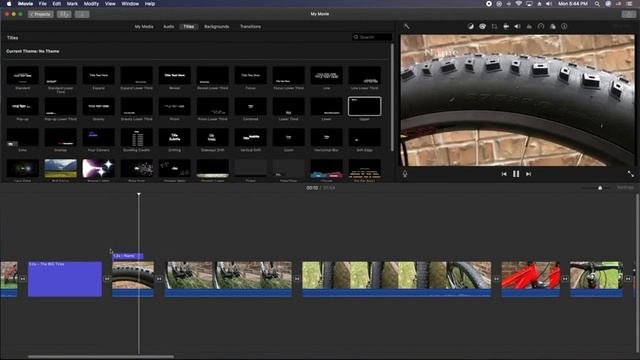Select the highlighted Upper title thumbnail
Screen dimensions: 640x360
364,106
